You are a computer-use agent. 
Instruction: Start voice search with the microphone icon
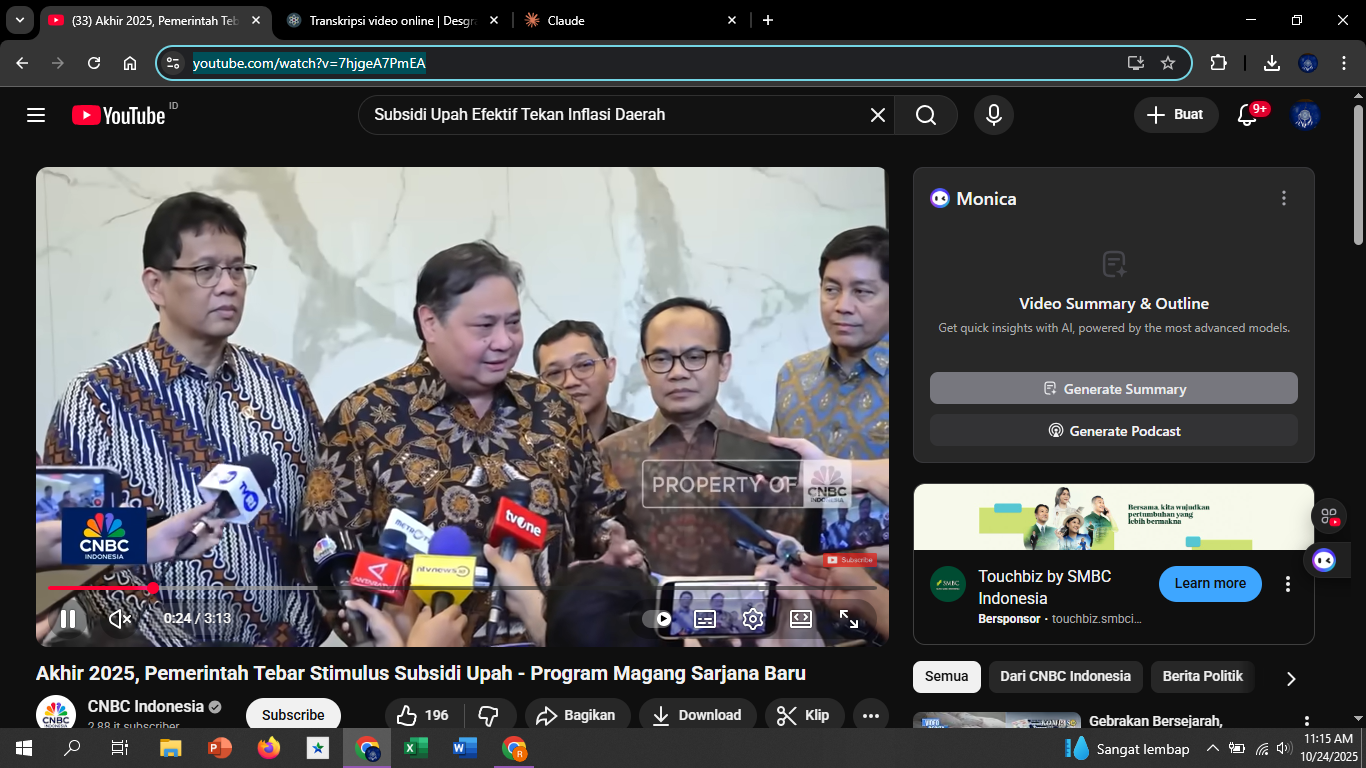coord(994,115)
